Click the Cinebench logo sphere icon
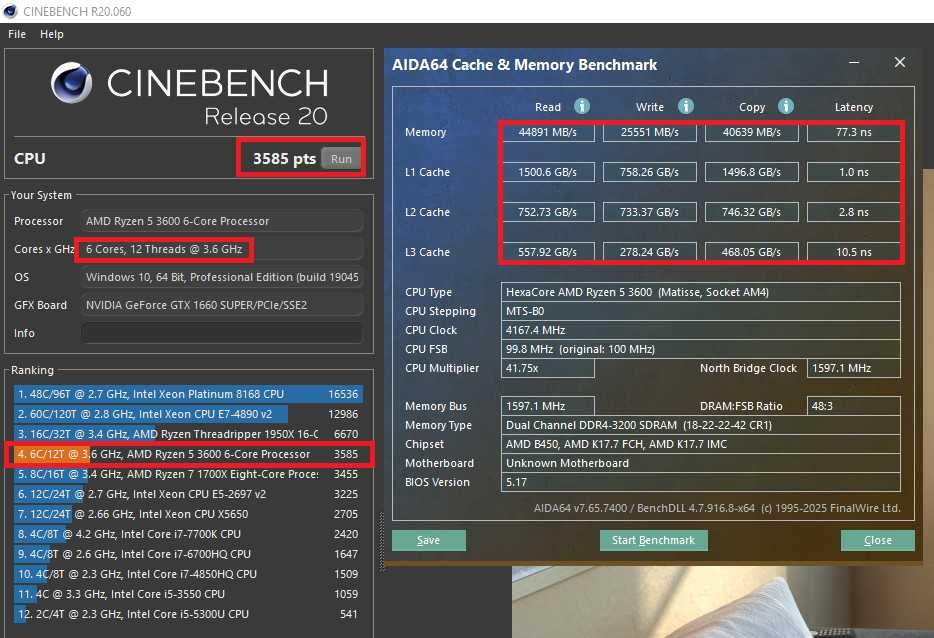The image size is (934, 638). coord(71,83)
